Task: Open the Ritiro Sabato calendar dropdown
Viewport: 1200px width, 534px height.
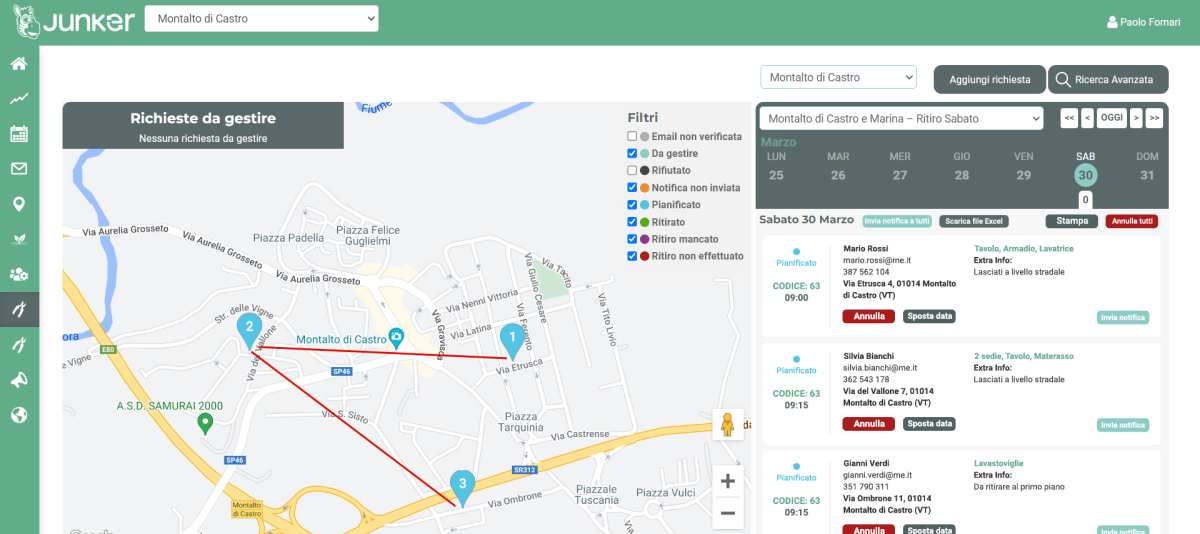Action: [901, 118]
